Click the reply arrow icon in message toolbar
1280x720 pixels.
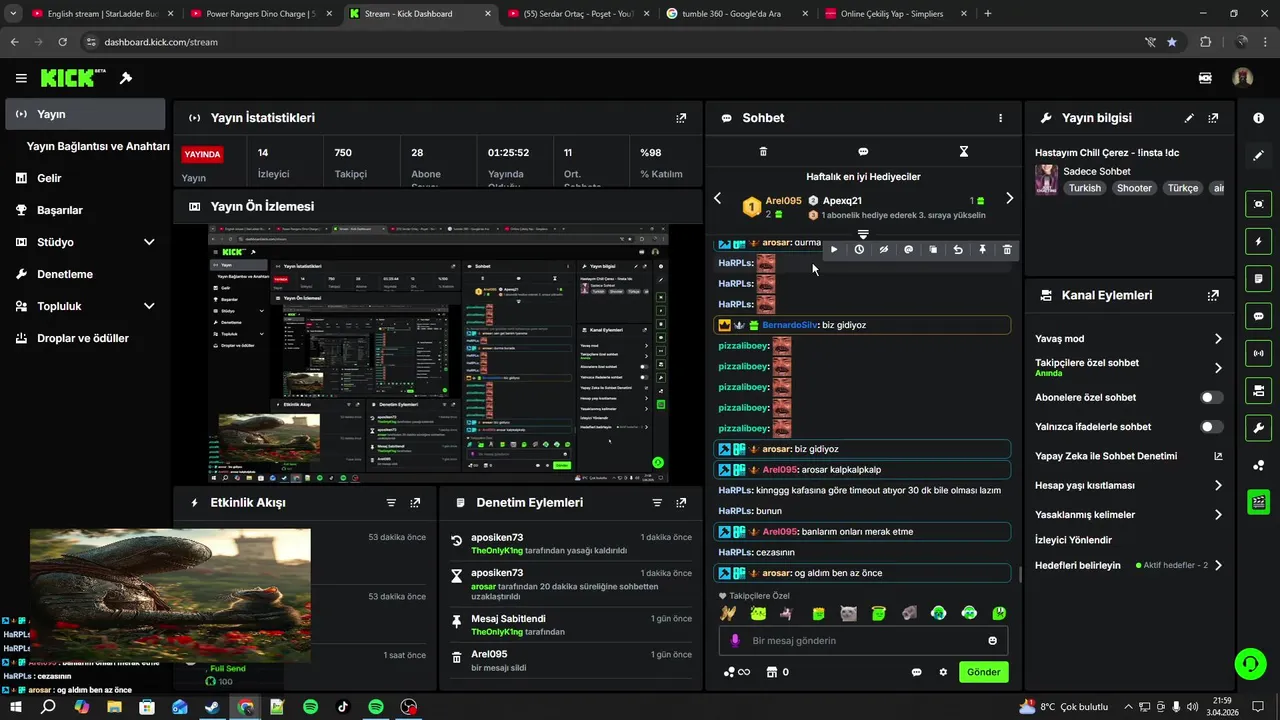(x=958, y=250)
